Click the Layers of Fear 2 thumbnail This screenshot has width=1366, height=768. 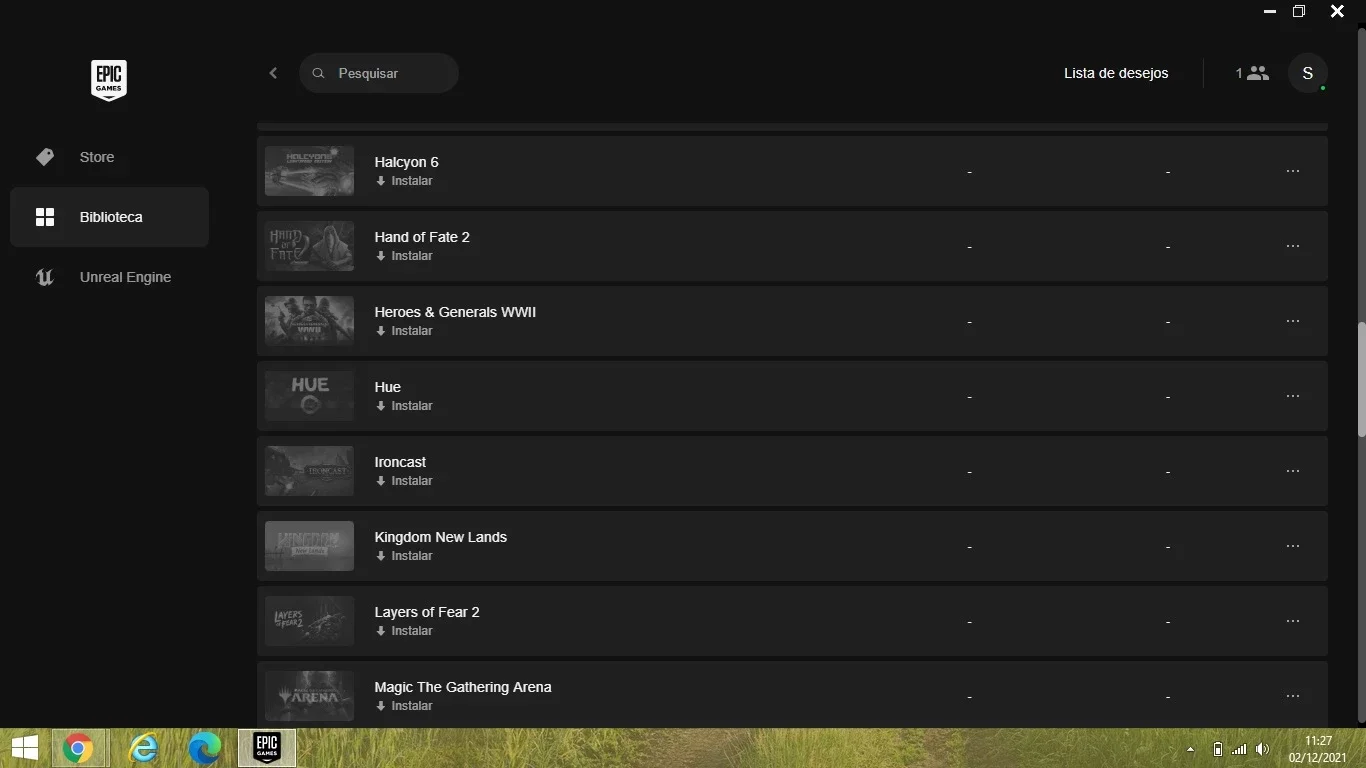[309, 621]
